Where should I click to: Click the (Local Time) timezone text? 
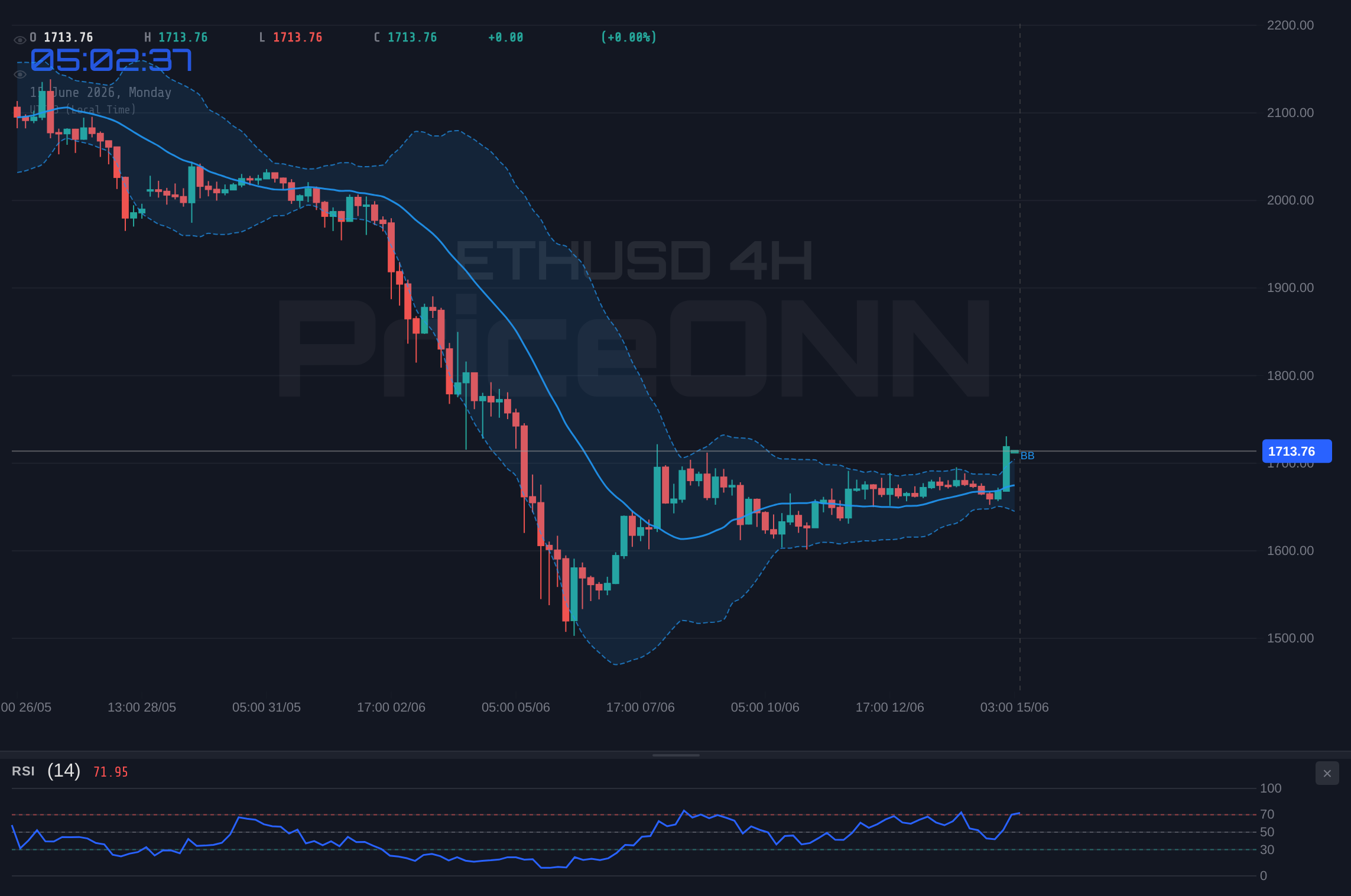point(101,109)
